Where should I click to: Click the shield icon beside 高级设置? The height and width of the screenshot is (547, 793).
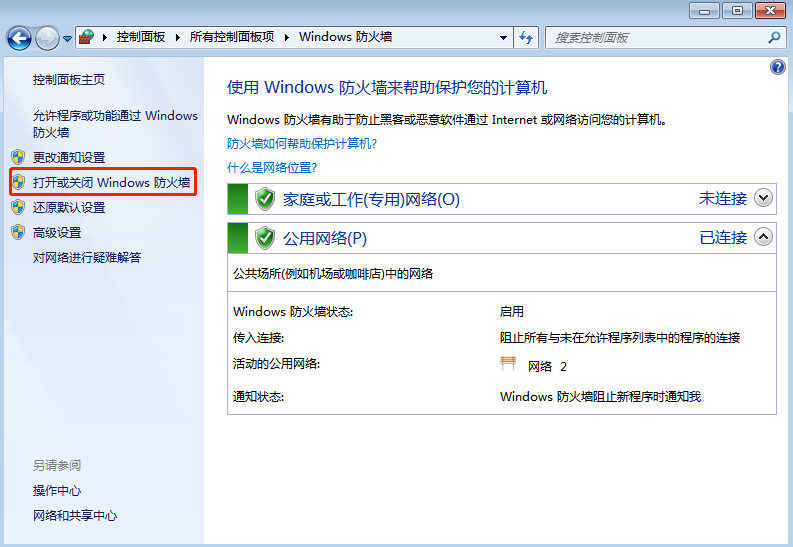[17, 232]
